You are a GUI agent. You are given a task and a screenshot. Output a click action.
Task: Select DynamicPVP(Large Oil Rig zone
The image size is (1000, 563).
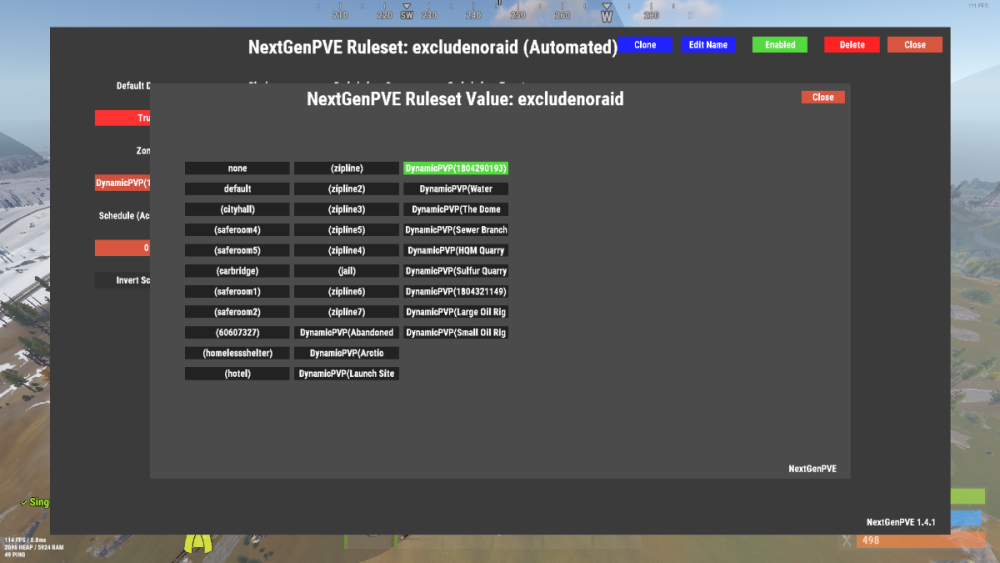point(456,312)
